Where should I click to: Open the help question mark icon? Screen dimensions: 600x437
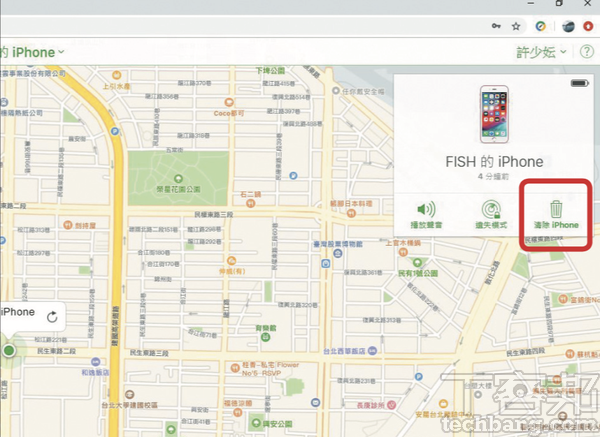coord(587,52)
